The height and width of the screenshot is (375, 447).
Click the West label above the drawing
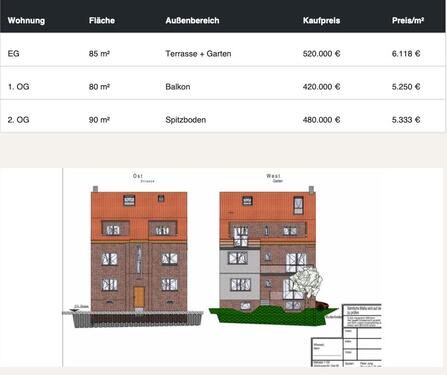point(273,176)
